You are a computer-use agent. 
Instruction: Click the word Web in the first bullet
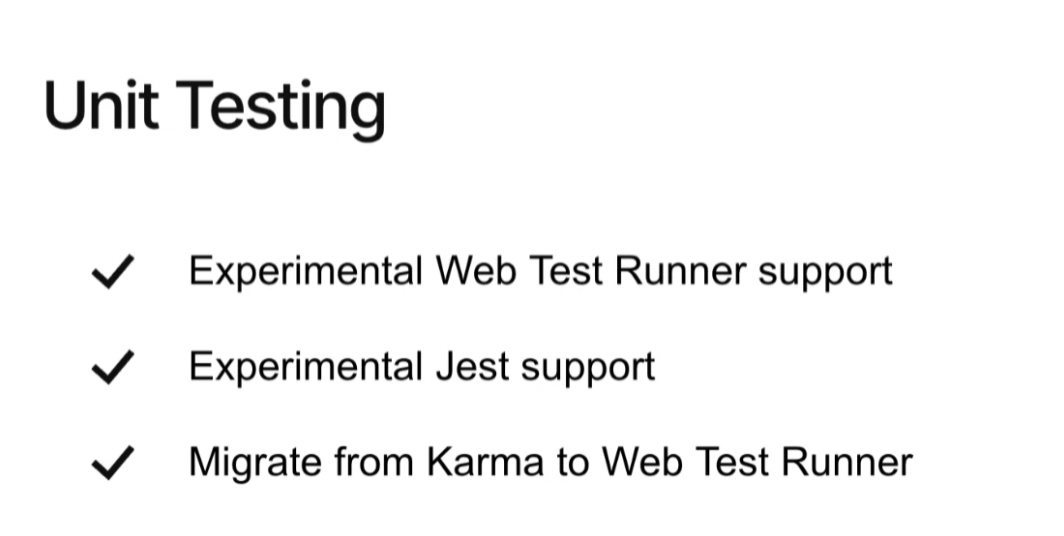tap(476, 271)
